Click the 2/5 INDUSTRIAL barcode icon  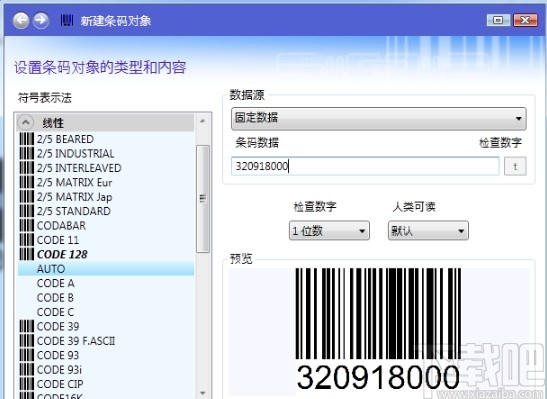pos(27,153)
